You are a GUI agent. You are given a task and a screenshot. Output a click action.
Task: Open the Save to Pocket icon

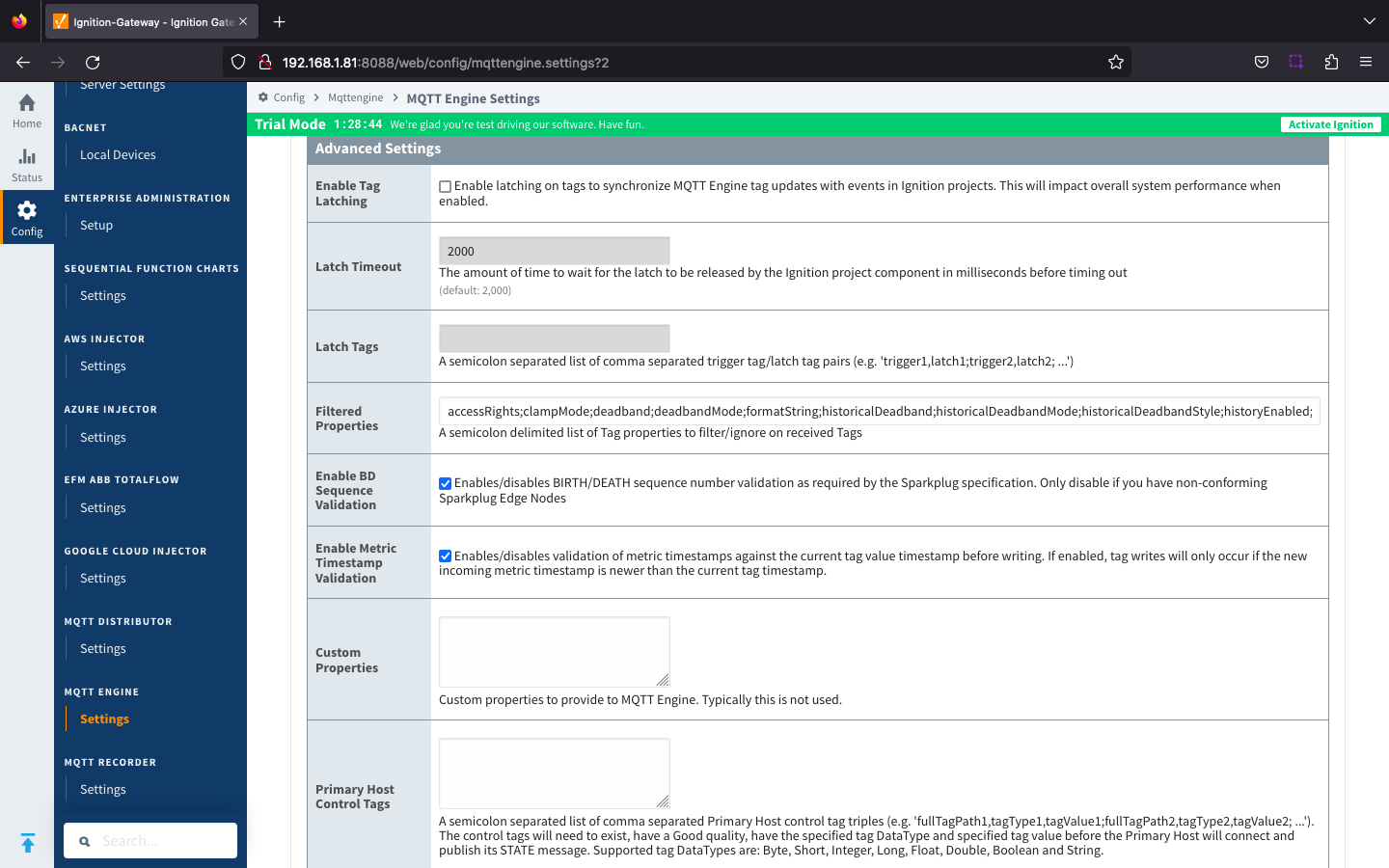(1261, 62)
